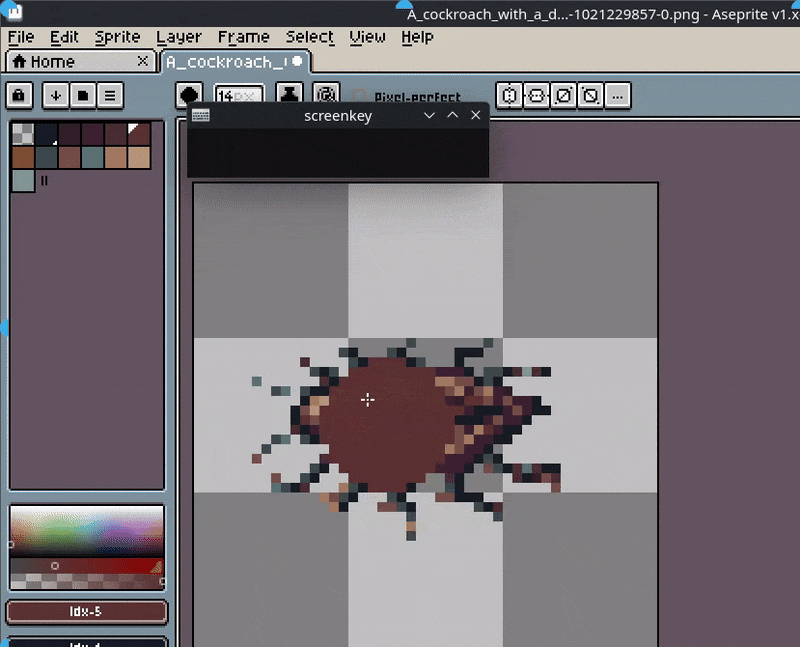Click inside the color spectrum picker
The image size is (800, 647).
[x=86, y=530]
